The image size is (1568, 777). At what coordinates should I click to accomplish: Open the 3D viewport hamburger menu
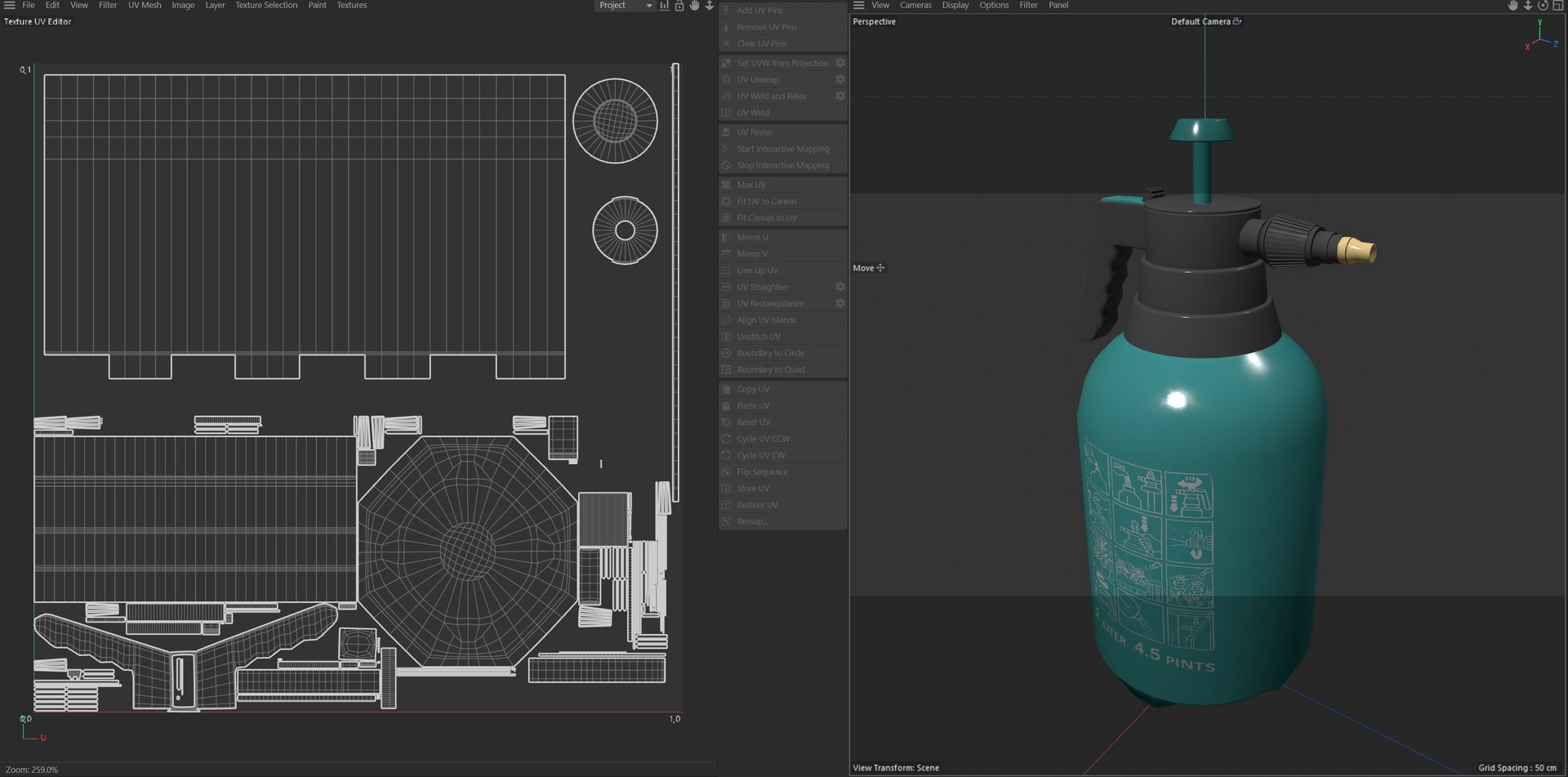(859, 5)
